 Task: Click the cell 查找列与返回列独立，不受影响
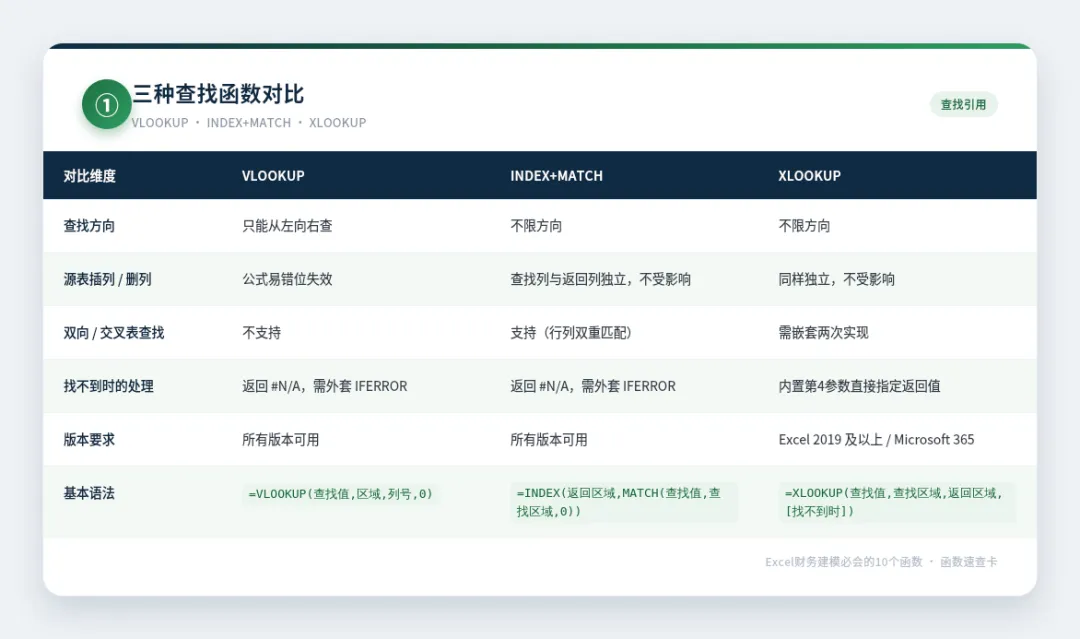[x=601, y=279]
